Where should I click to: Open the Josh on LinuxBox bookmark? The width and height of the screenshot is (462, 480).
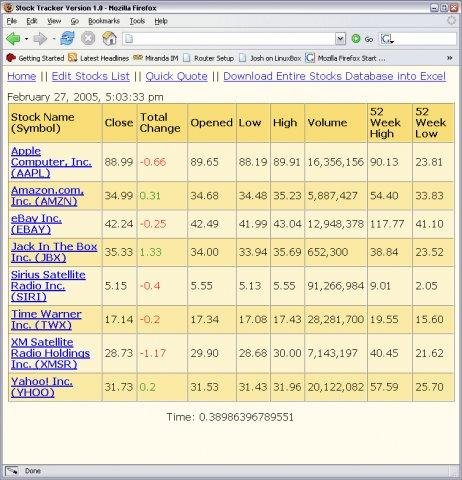coord(270,58)
